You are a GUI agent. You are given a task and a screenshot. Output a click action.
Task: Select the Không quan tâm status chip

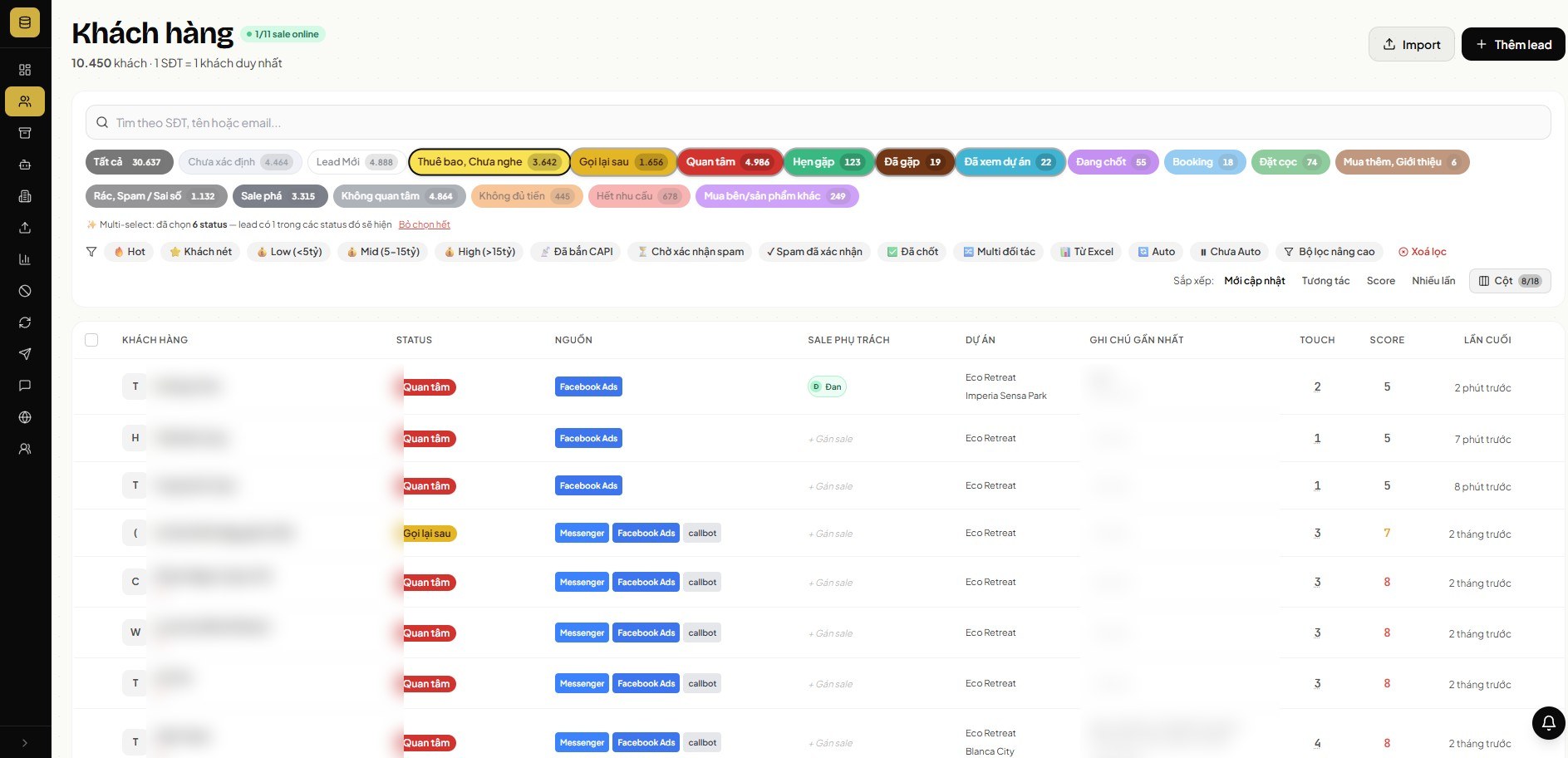[399, 196]
